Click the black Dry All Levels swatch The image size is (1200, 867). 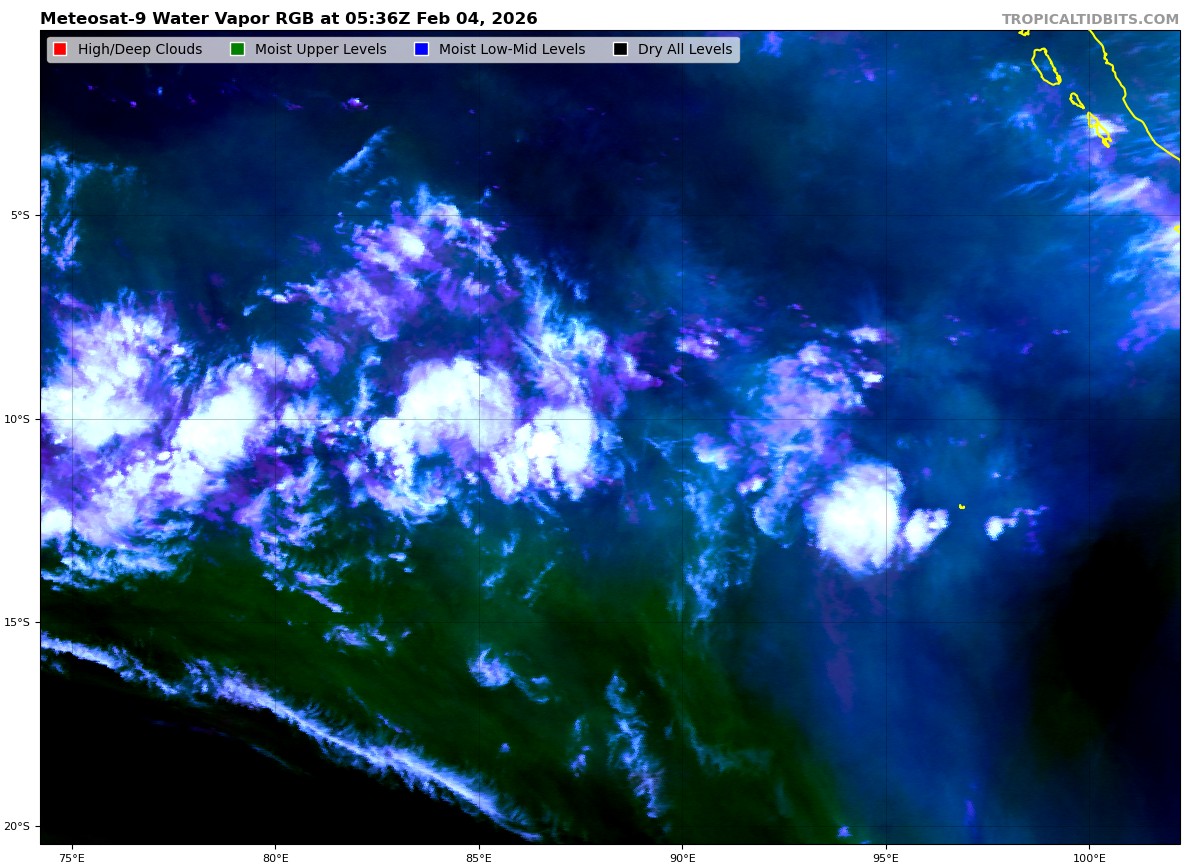click(x=620, y=50)
